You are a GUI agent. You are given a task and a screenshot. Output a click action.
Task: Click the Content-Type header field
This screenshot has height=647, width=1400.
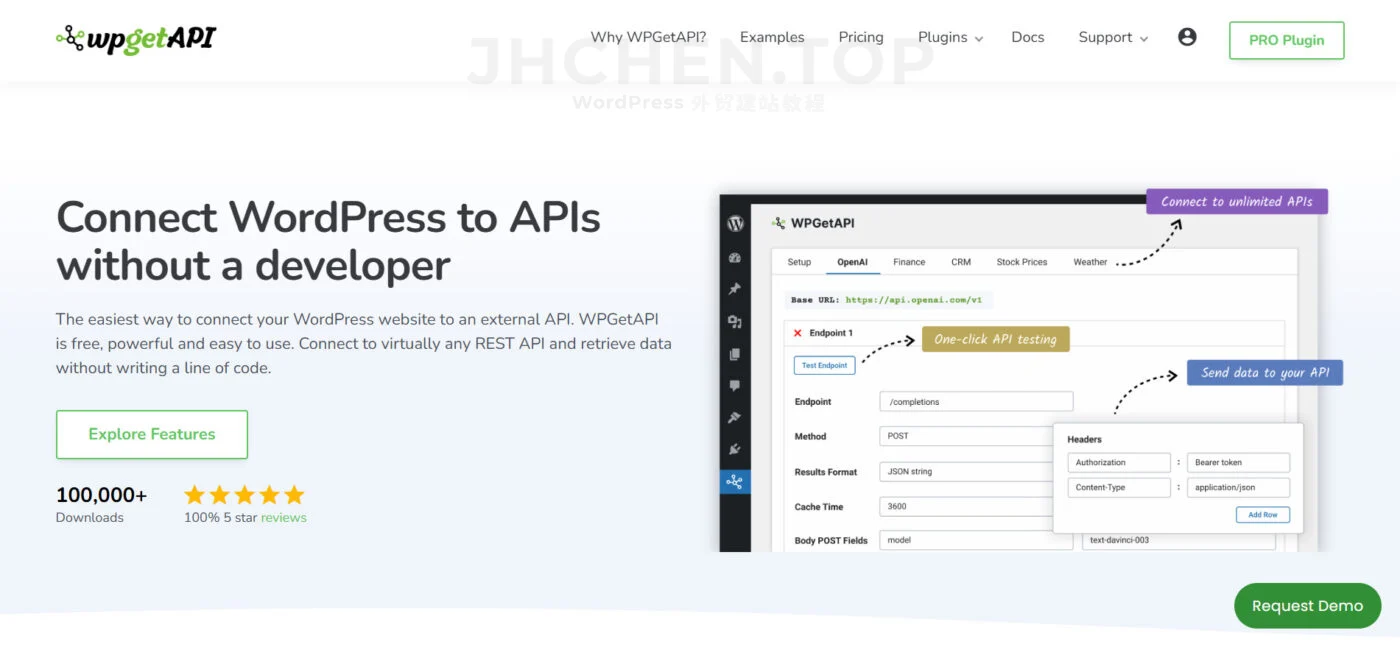[1118, 487]
